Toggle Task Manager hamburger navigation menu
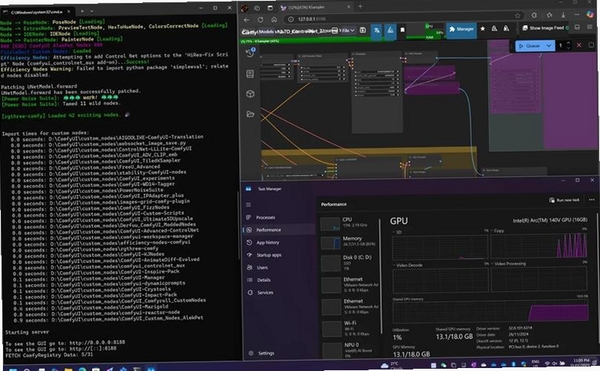600x371 pixels. click(x=248, y=205)
